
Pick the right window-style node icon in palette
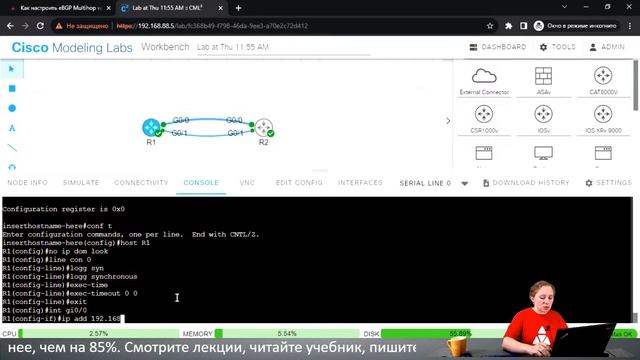pyautogui.click(x=603, y=153)
